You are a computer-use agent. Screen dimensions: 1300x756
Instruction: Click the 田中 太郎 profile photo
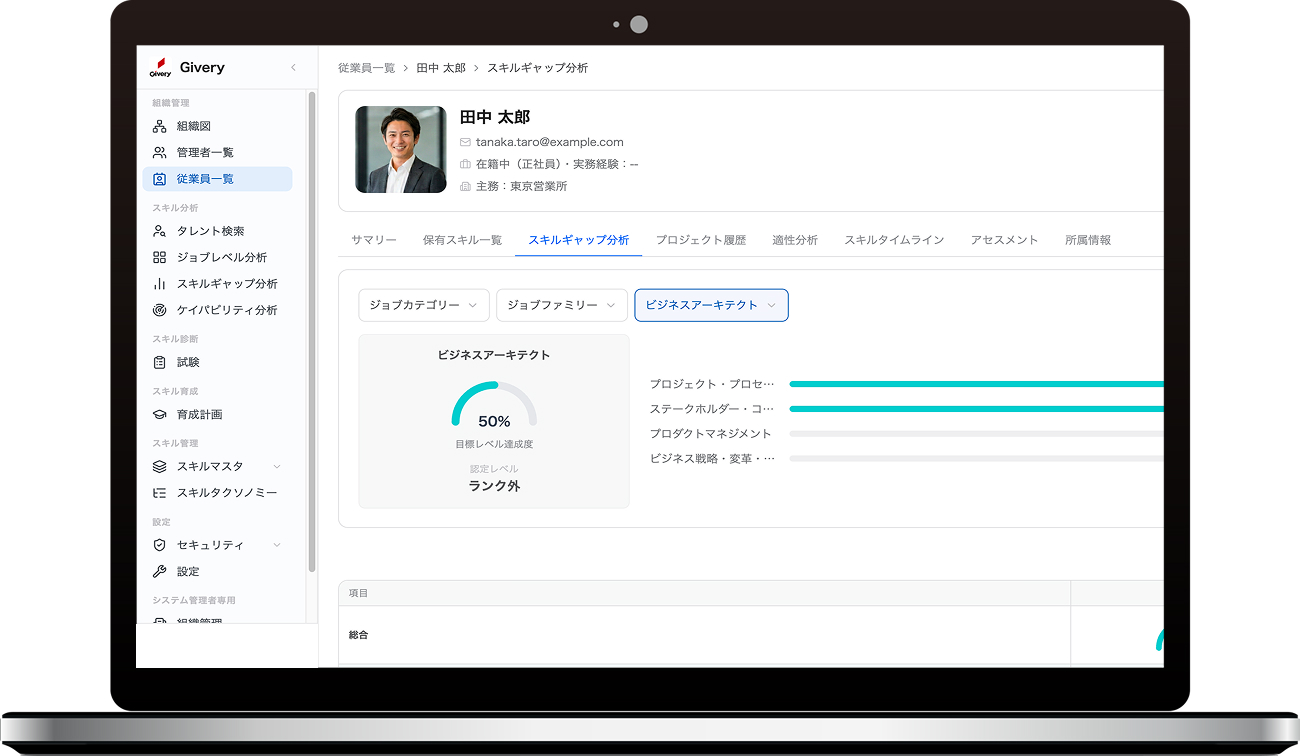click(400, 150)
